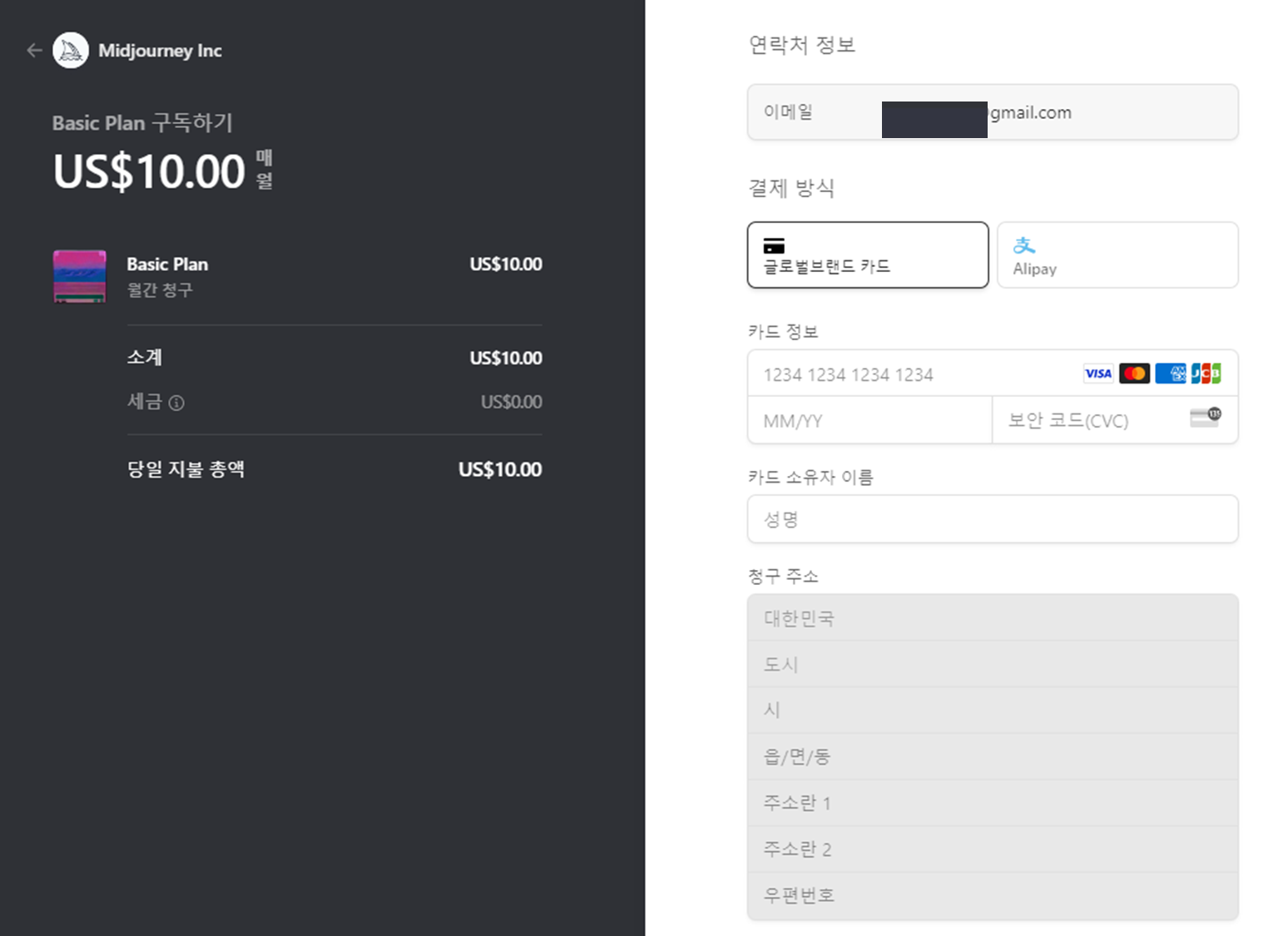This screenshot has height=936, width=1288.
Task: Click the Visa card brand icon
Action: pyautogui.click(x=1098, y=374)
